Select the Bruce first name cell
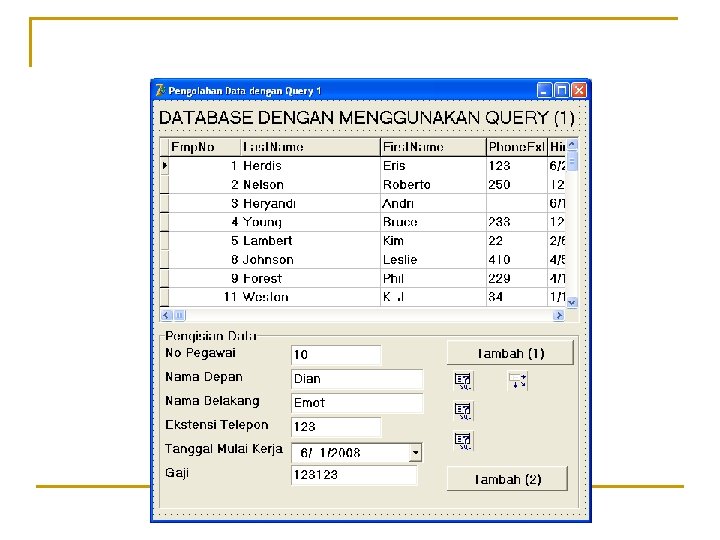 pos(433,222)
